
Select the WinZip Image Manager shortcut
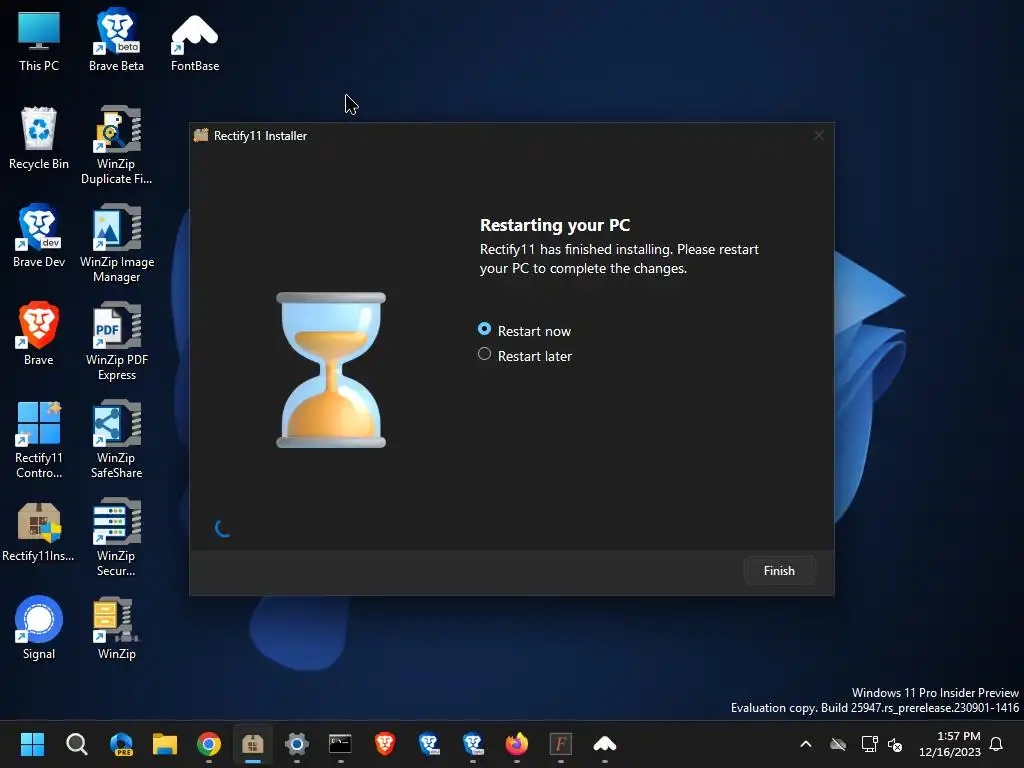click(x=117, y=243)
